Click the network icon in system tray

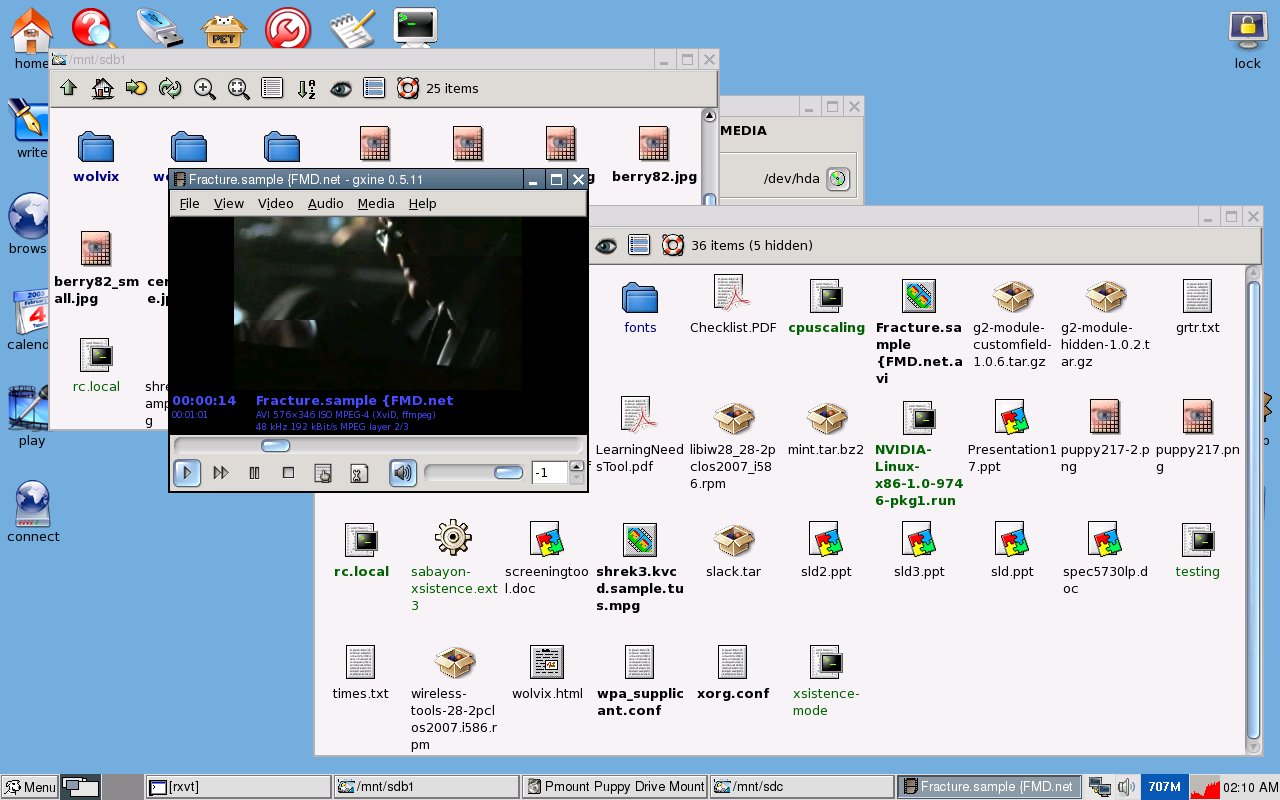point(1100,787)
